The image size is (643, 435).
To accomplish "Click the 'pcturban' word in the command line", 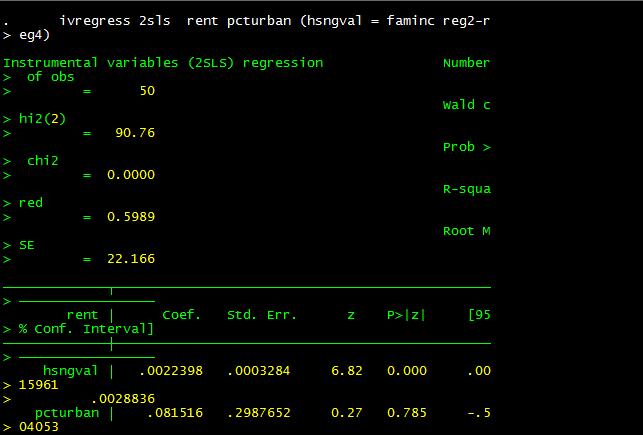I will point(259,20).
